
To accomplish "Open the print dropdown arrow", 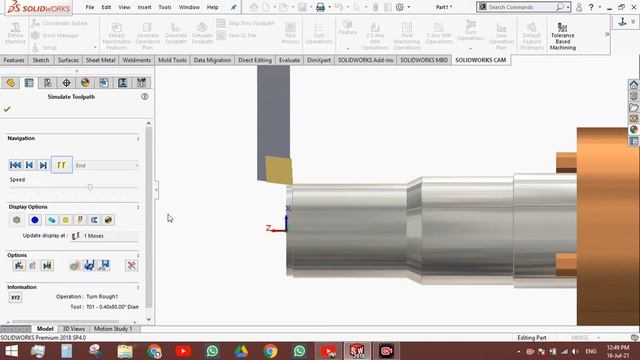I will 330,7.
